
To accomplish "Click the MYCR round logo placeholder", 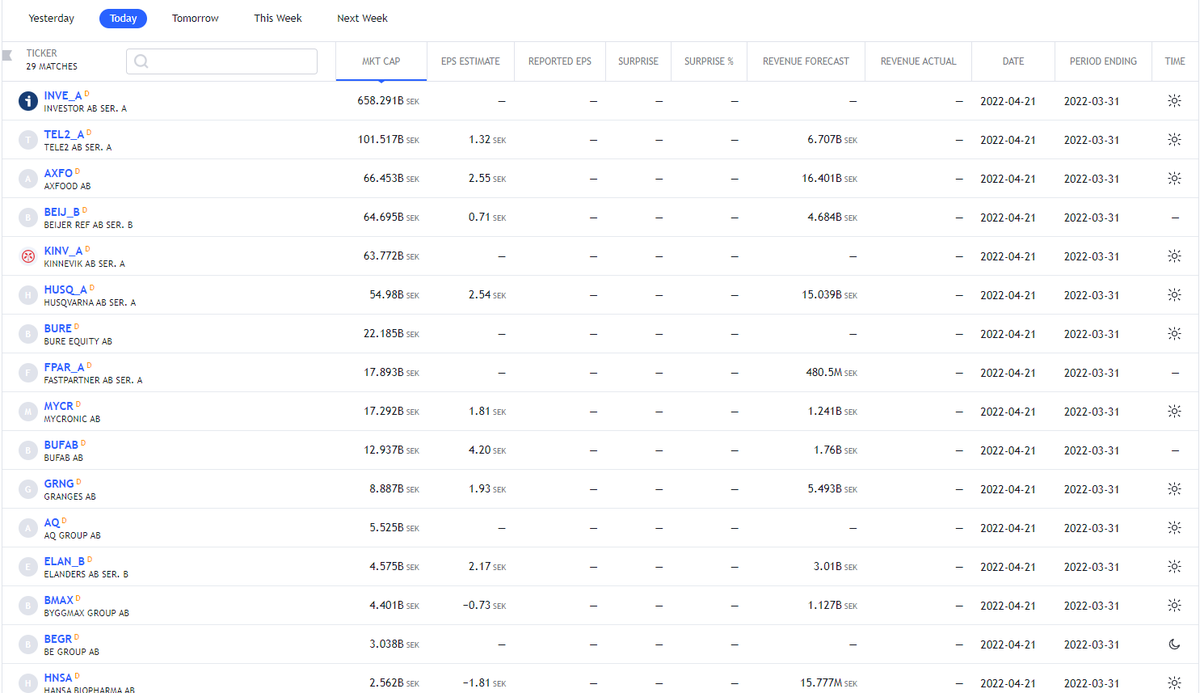I will 29,411.
